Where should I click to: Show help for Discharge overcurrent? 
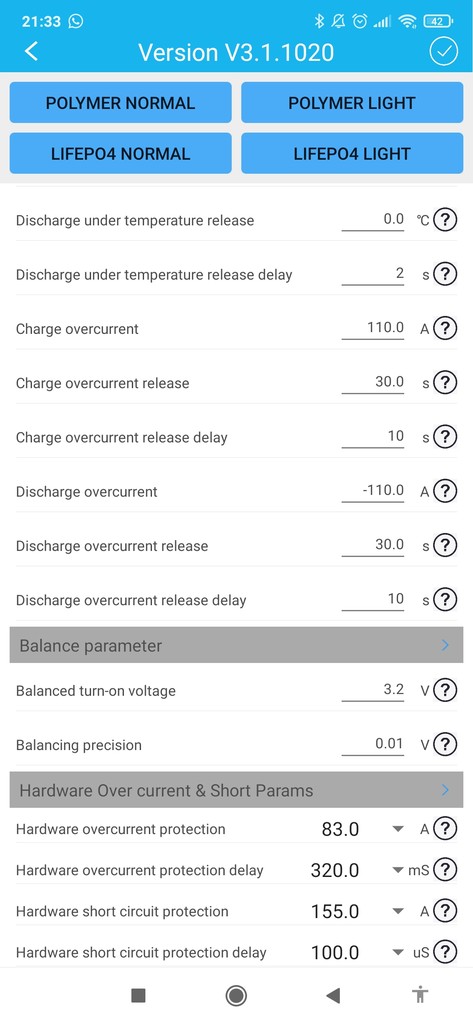[445, 490]
